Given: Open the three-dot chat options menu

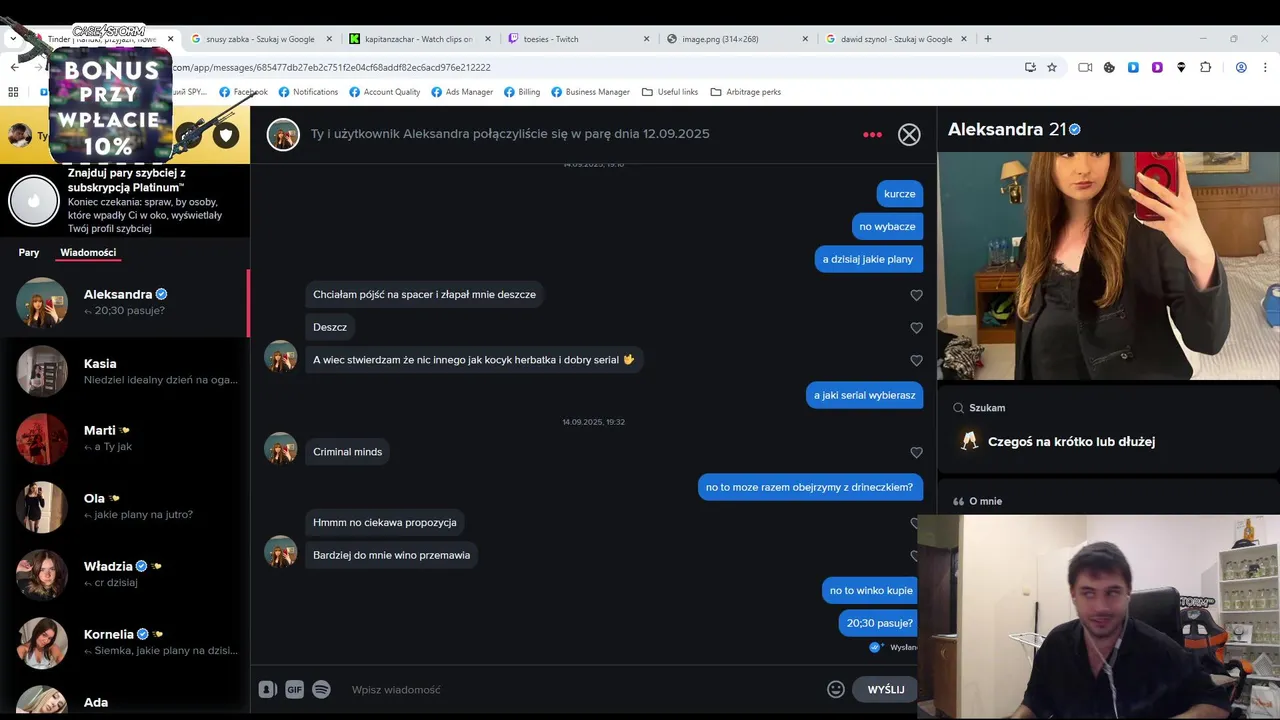Looking at the screenshot, I should [x=872, y=134].
